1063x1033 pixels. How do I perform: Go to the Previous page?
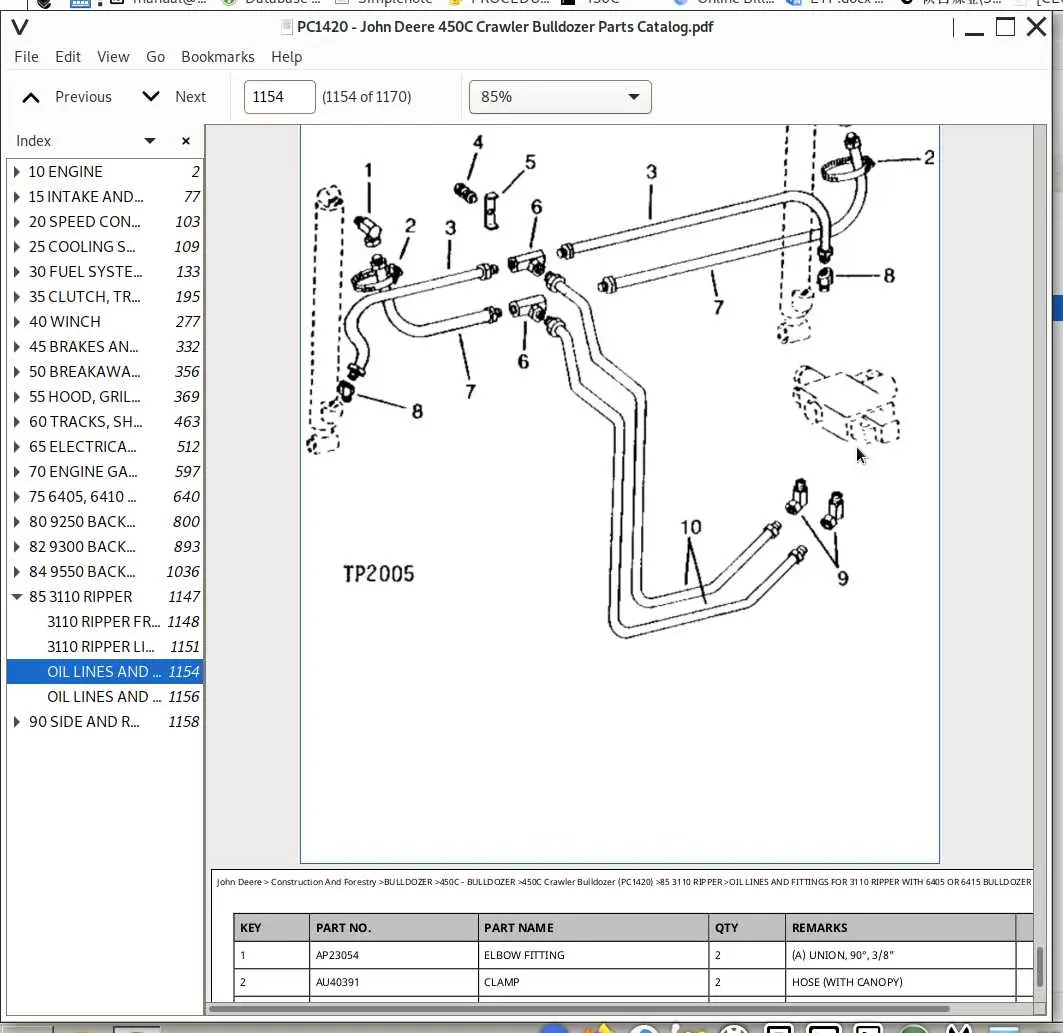(67, 97)
